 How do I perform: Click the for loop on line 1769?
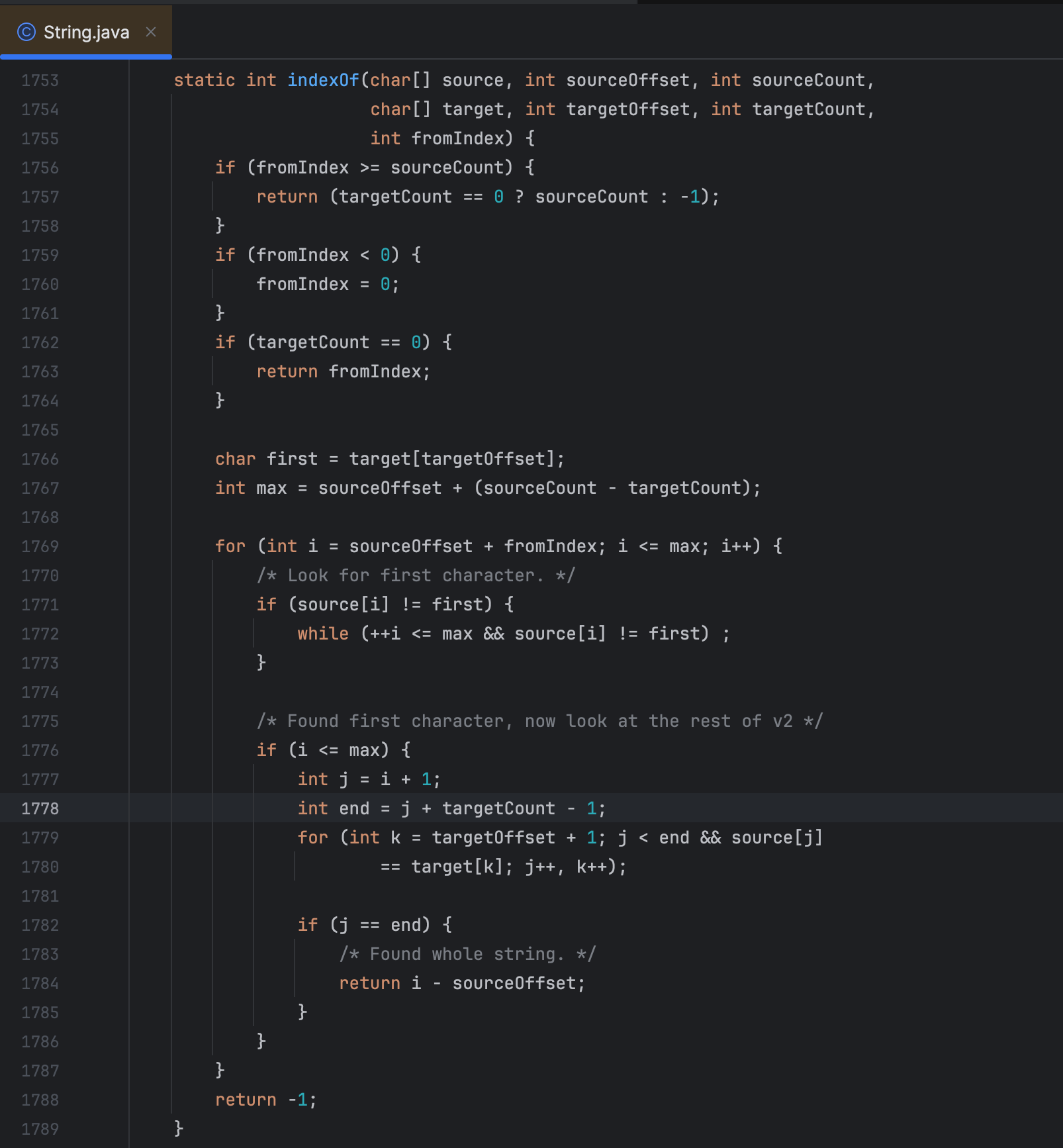point(230,546)
